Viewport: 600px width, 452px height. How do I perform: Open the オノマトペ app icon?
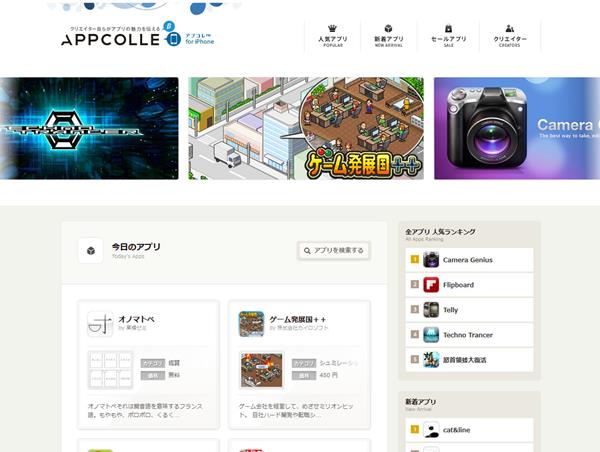click(100, 324)
